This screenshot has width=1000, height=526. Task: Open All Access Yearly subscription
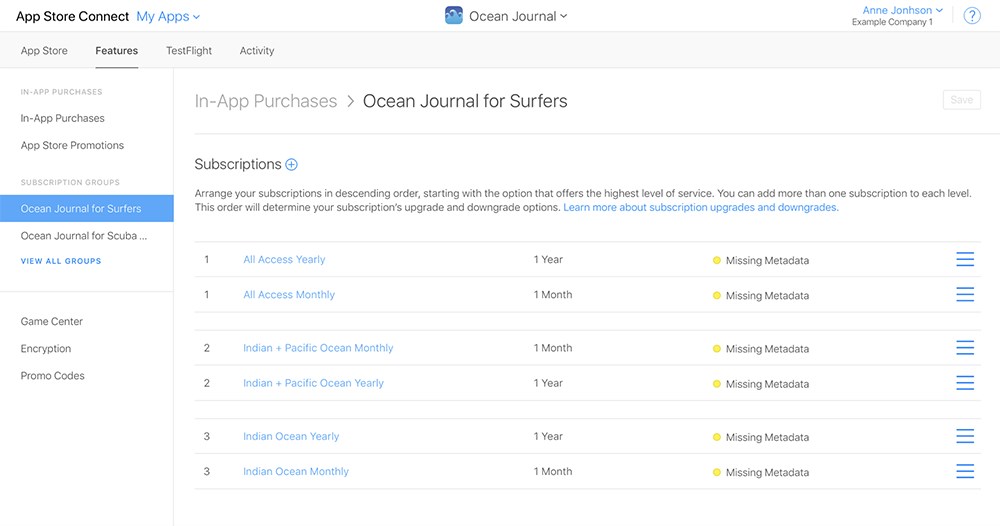(x=284, y=259)
